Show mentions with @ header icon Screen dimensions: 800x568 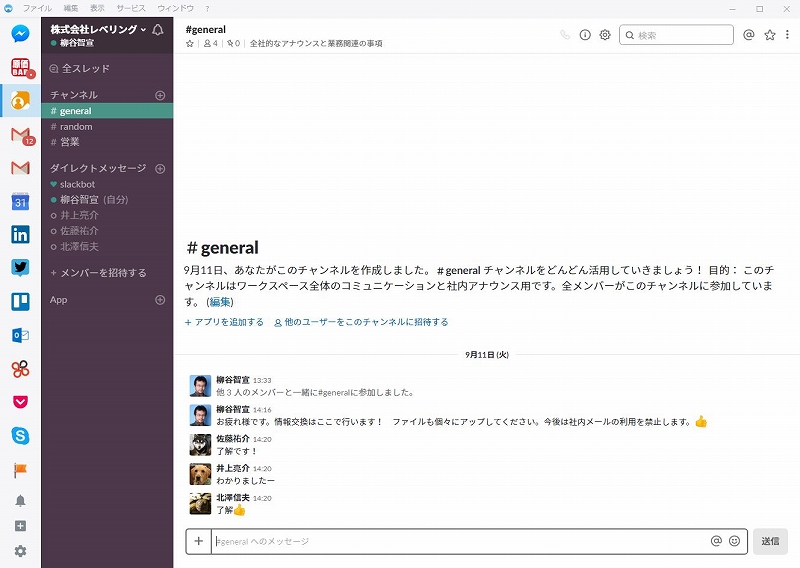pos(748,35)
